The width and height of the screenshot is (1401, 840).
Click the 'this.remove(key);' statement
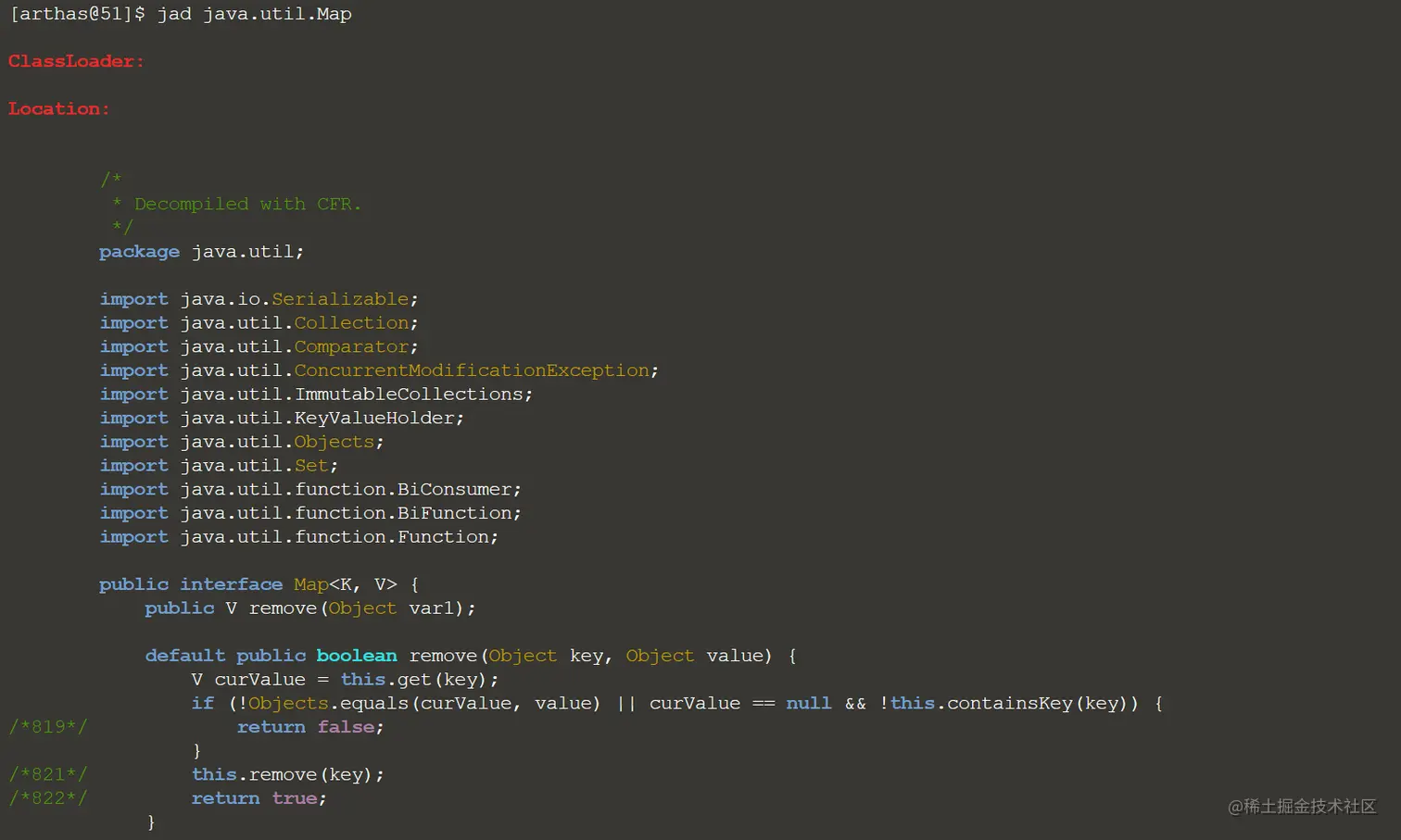click(288, 775)
